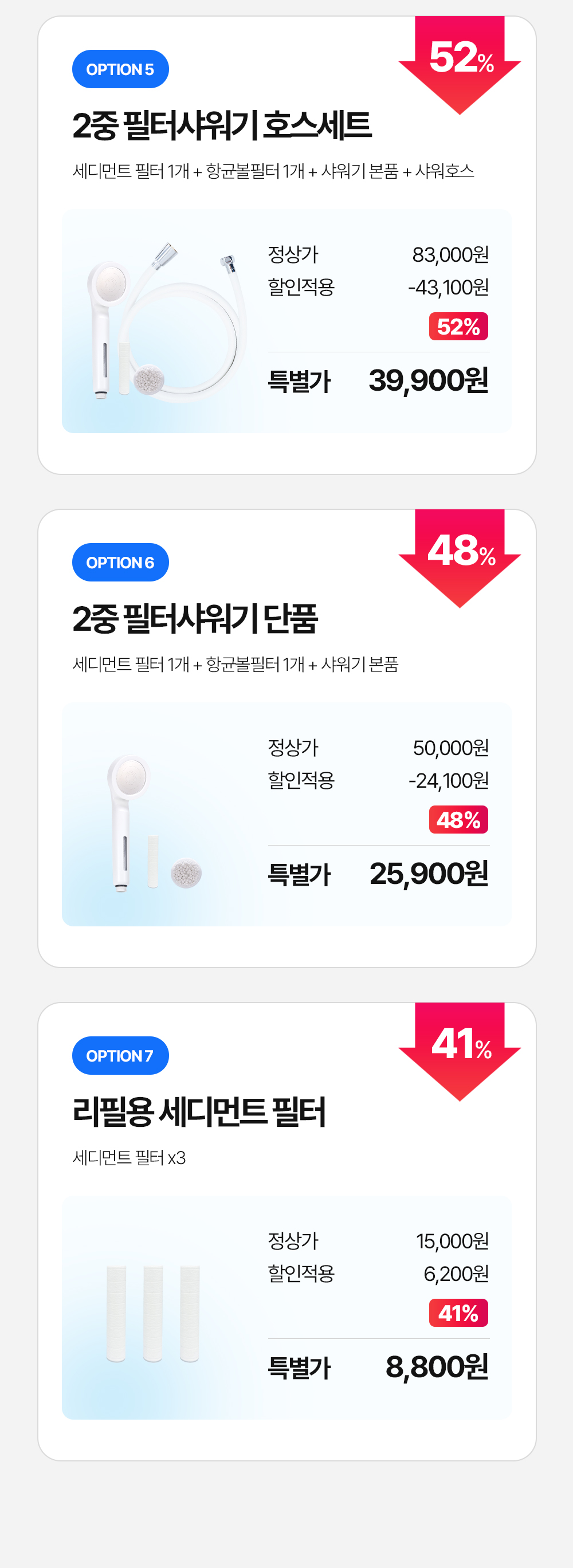Click the 8,800원 special price
This screenshot has height=1568, width=573.
[437, 1366]
